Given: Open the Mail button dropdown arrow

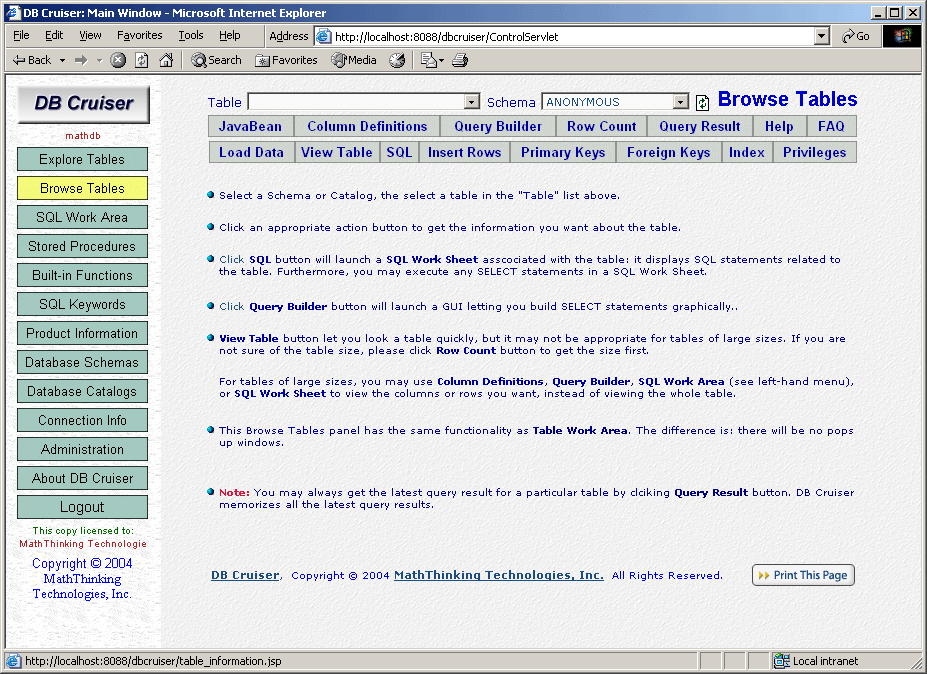Looking at the screenshot, I should pos(441,60).
